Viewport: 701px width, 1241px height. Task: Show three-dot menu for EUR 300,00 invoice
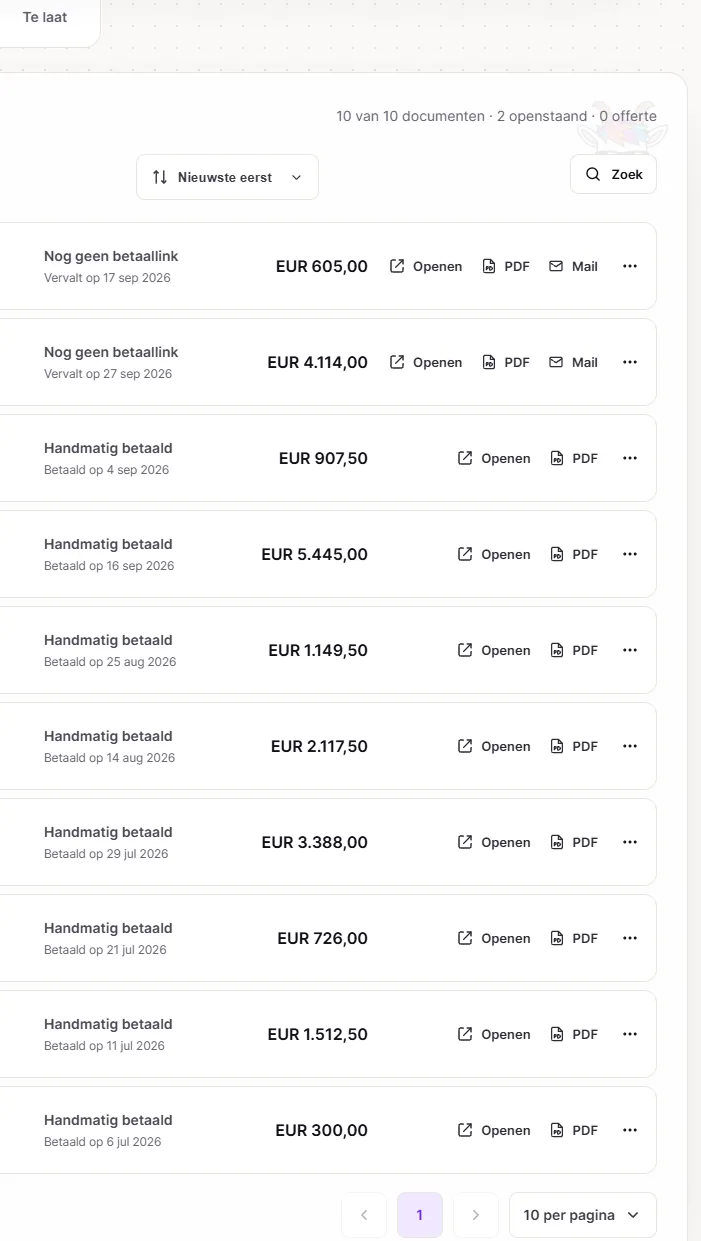(x=630, y=1130)
